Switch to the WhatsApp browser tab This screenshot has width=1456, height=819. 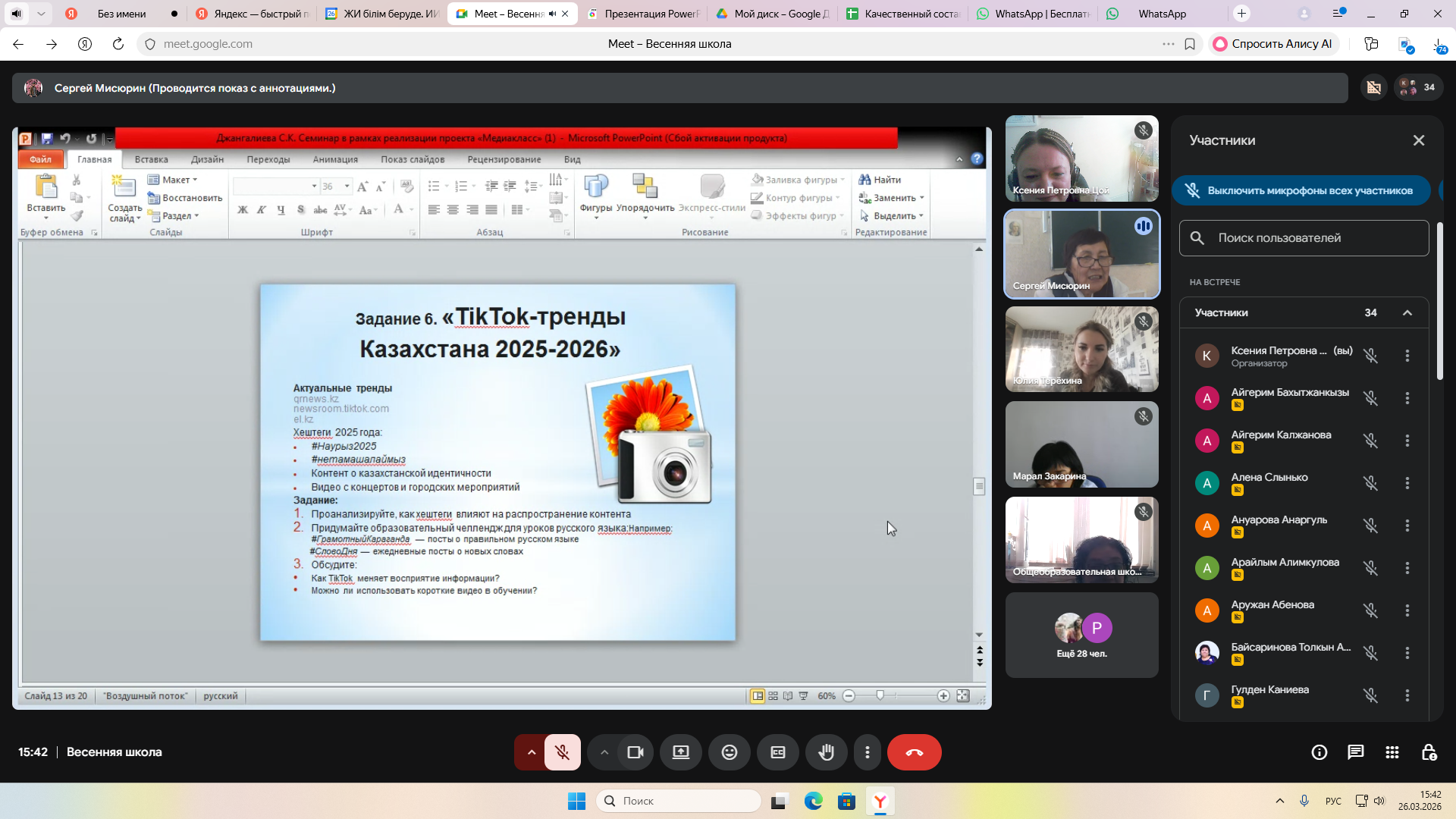[x=1161, y=14]
